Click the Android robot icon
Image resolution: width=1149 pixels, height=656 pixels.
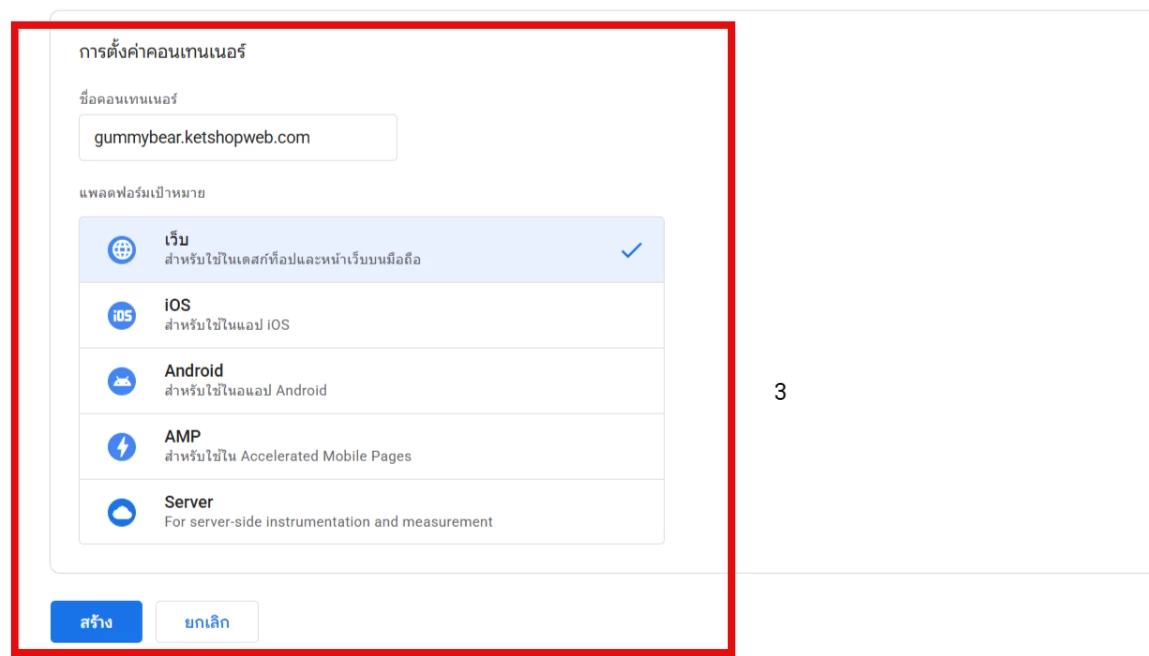click(121, 381)
